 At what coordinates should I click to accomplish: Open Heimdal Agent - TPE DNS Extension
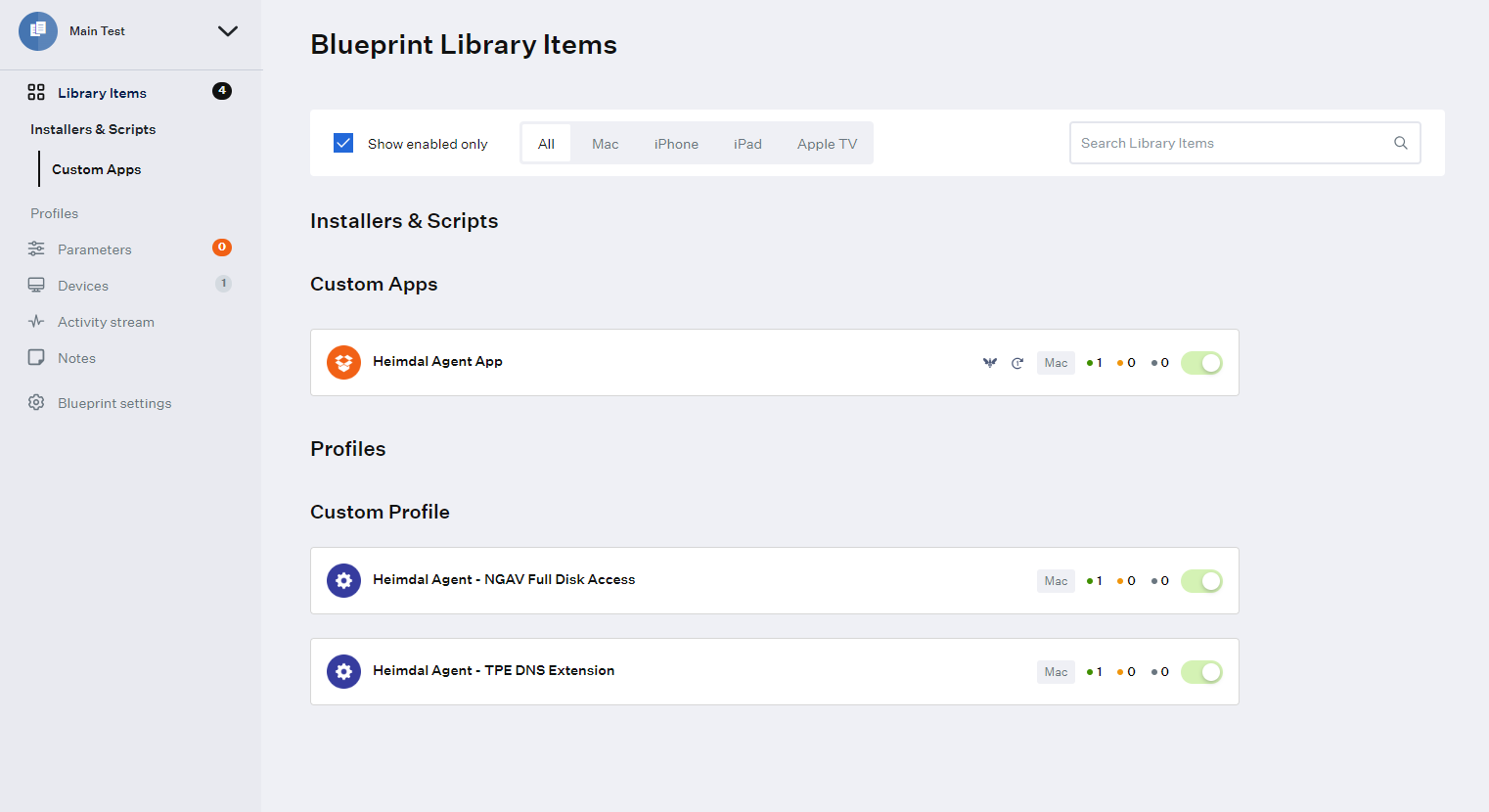[493, 670]
